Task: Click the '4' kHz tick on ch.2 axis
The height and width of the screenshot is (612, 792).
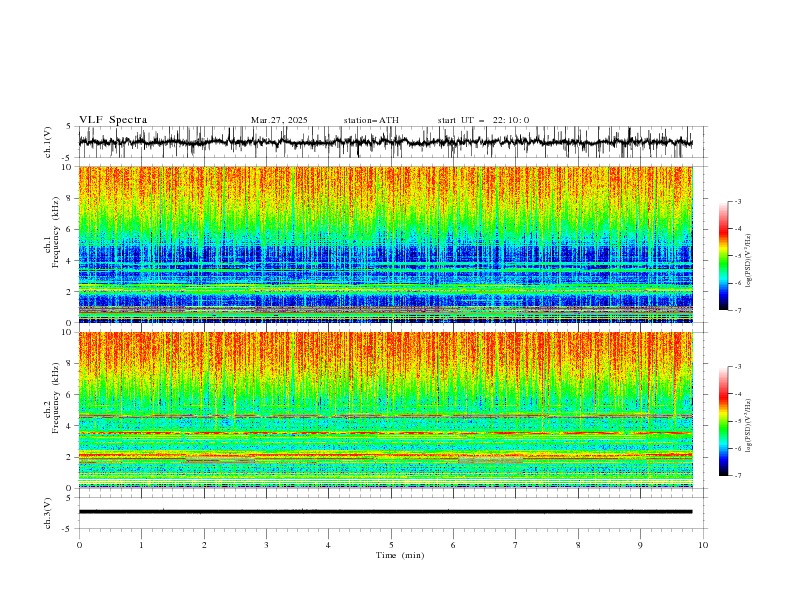Action: point(71,426)
